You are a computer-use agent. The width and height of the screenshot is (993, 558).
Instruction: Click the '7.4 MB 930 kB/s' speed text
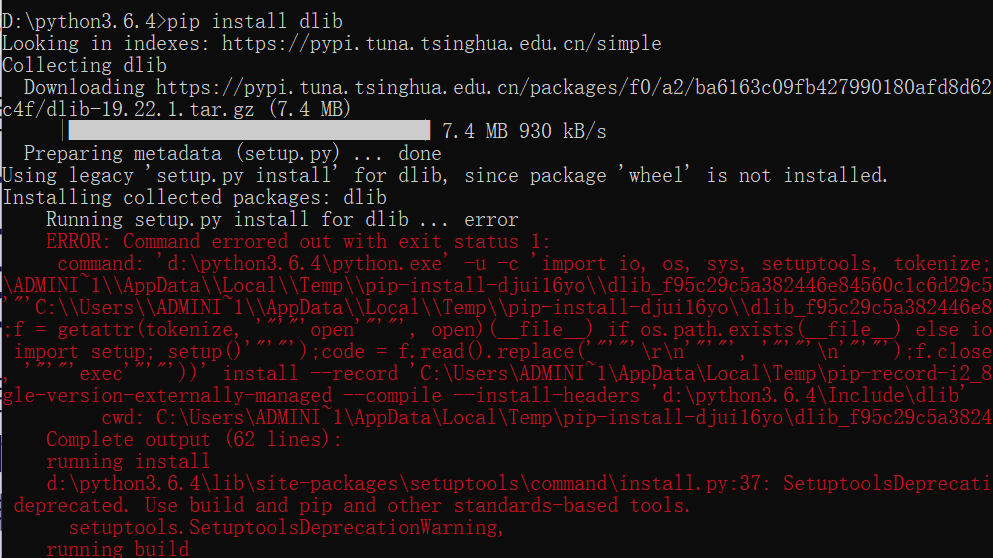pyautogui.click(x=524, y=131)
